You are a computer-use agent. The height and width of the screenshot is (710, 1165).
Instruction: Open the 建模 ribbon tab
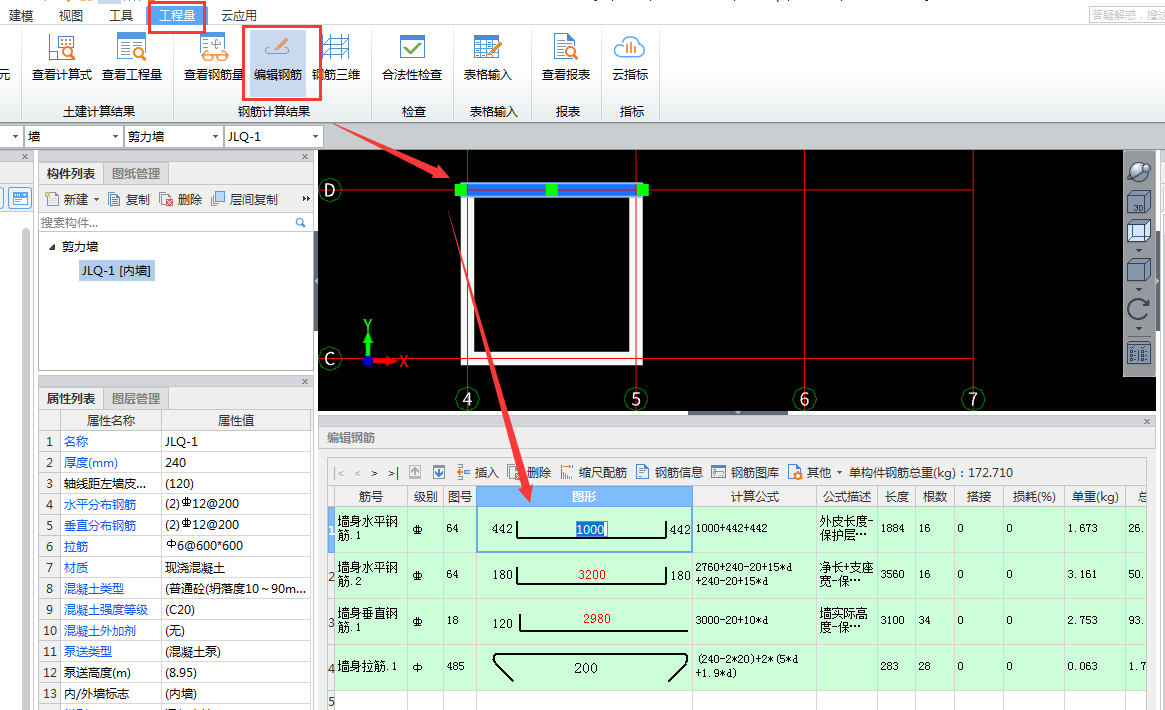click(x=21, y=16)
